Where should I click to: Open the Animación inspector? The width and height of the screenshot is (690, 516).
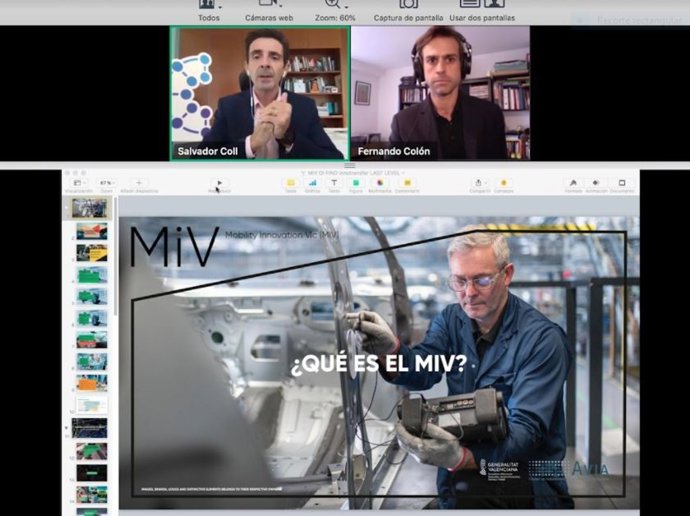click(596, 183)
